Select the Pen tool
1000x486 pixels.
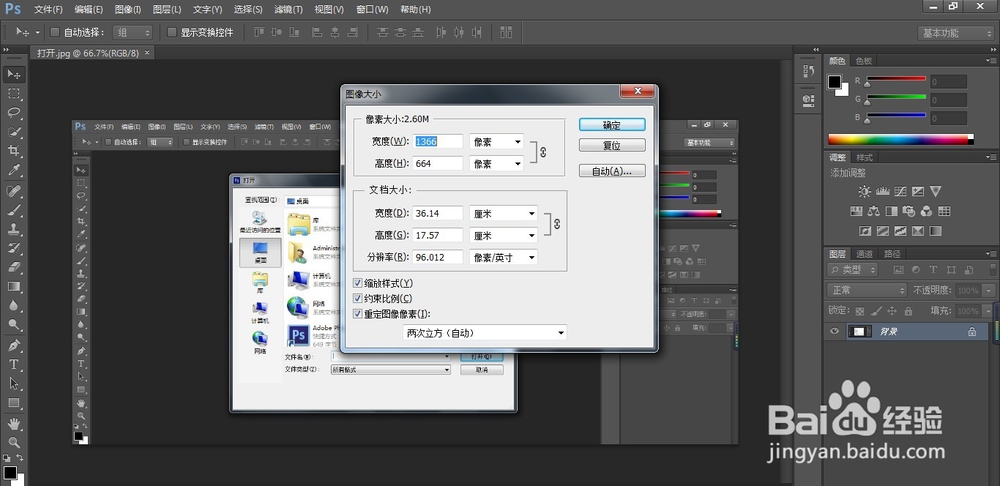tap(13, 345)
